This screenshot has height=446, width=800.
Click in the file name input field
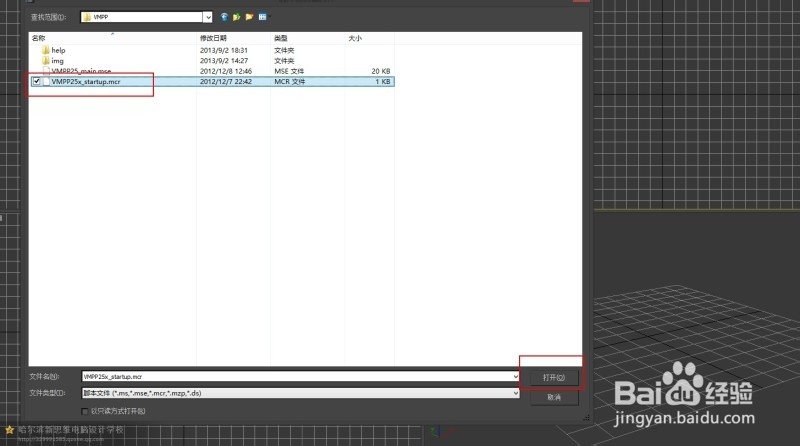[296, 377]
